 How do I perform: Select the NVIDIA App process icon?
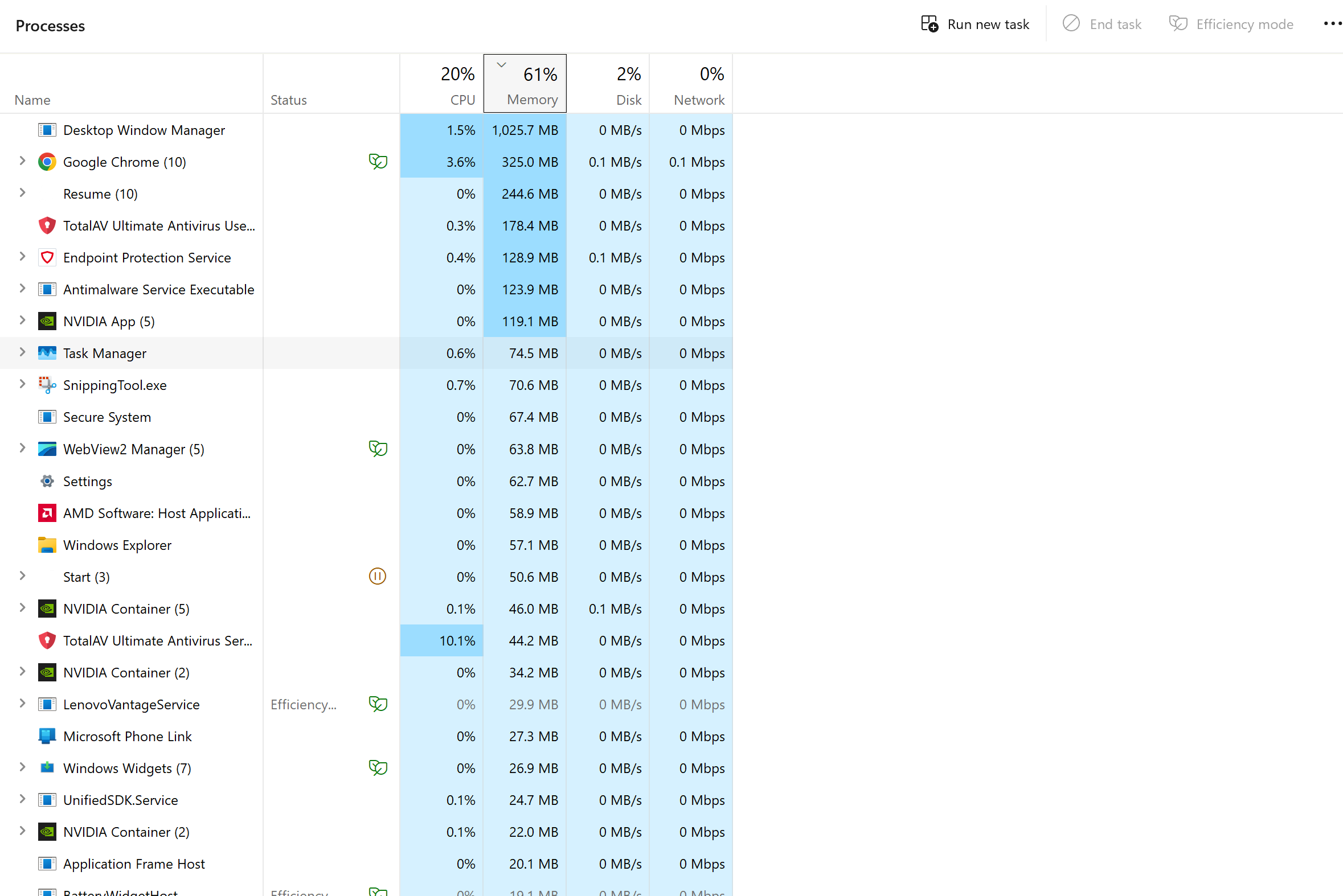(x=47, y=322)
